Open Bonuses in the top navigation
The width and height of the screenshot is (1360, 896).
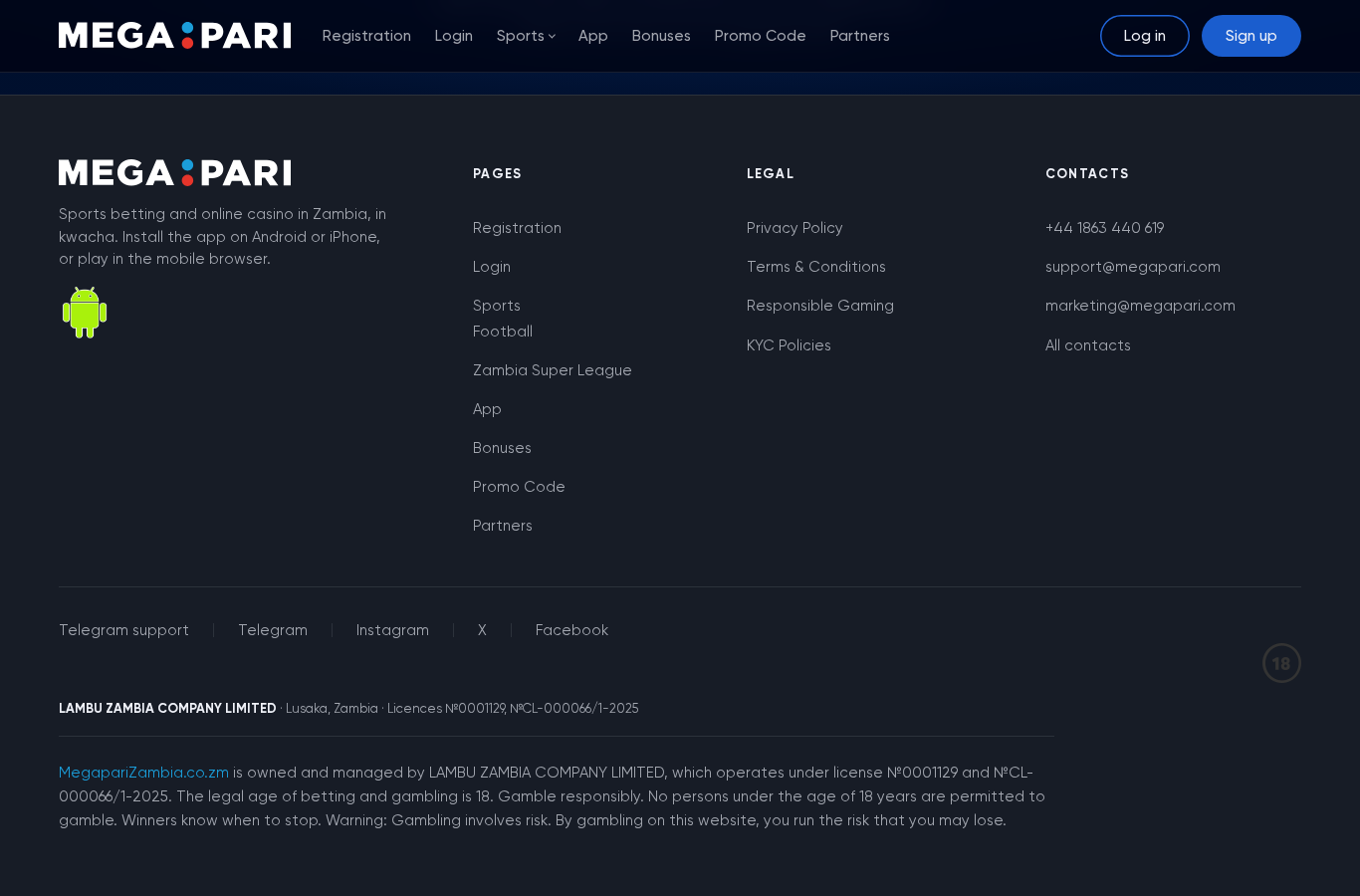[x=661, y=36]
